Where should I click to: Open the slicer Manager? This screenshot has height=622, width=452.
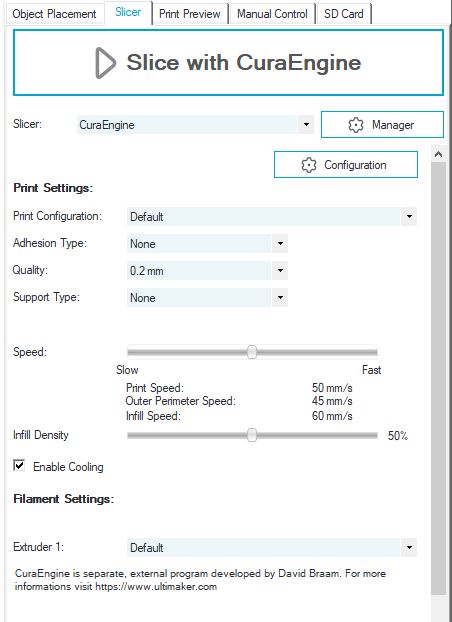pyautogui.click(x=382, y=125)
